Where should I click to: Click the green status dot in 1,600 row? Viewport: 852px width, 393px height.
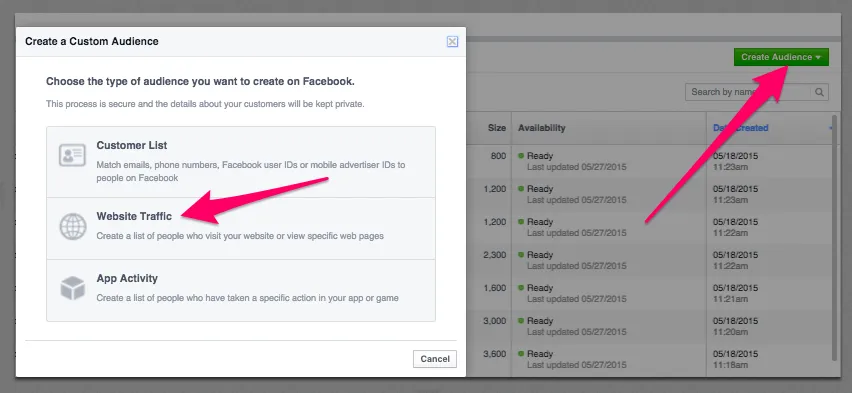[x=521, y=288]
